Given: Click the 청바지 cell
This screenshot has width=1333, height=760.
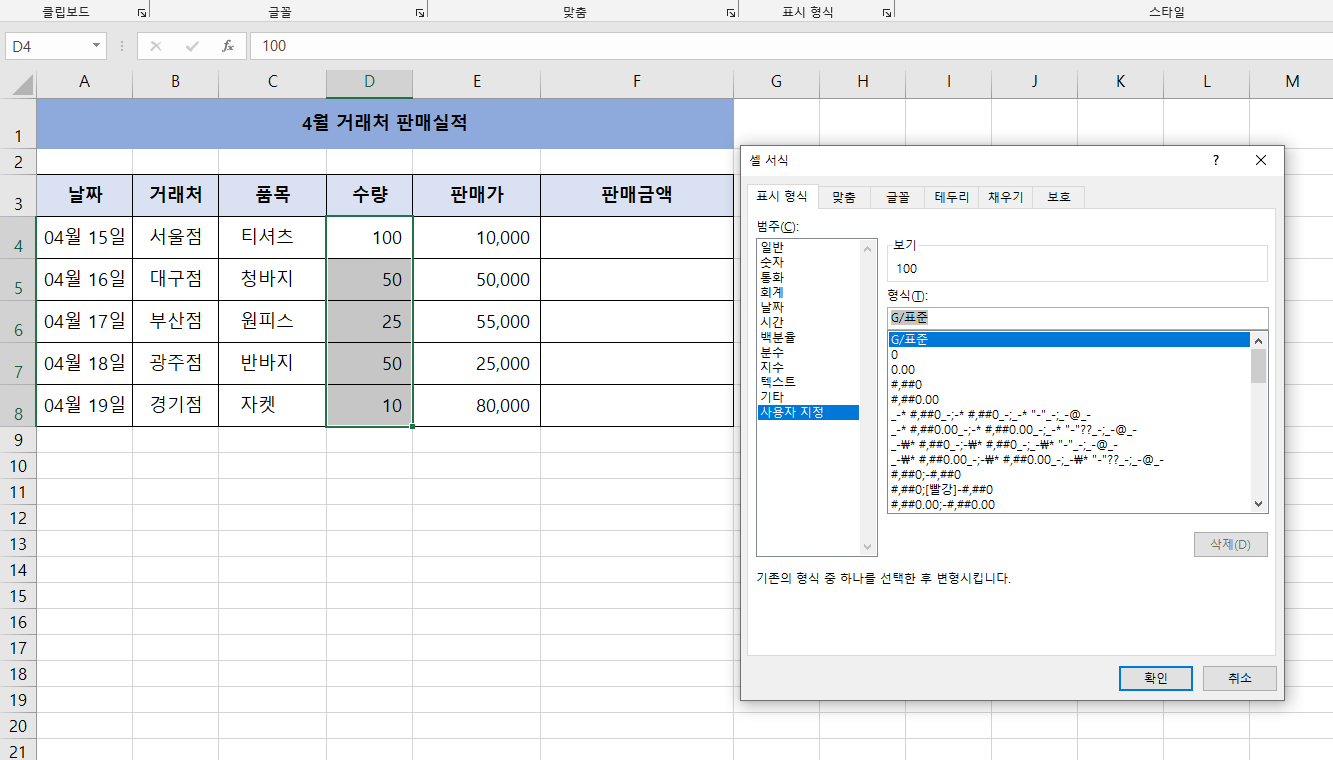Looking at the screenshot, I should tap(272, 280).
